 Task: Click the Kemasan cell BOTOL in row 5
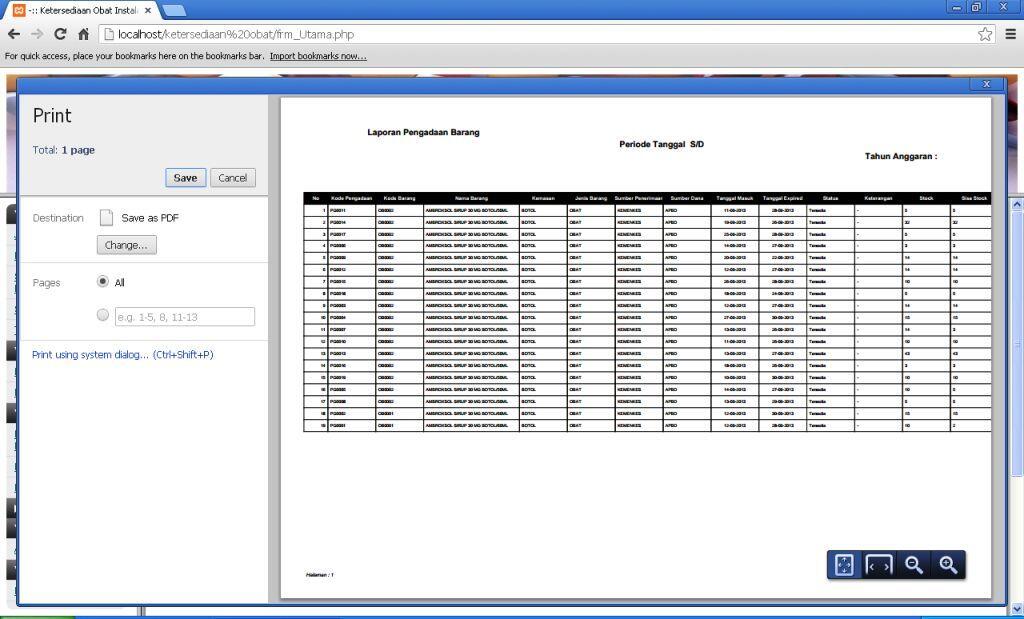[543, 258]
